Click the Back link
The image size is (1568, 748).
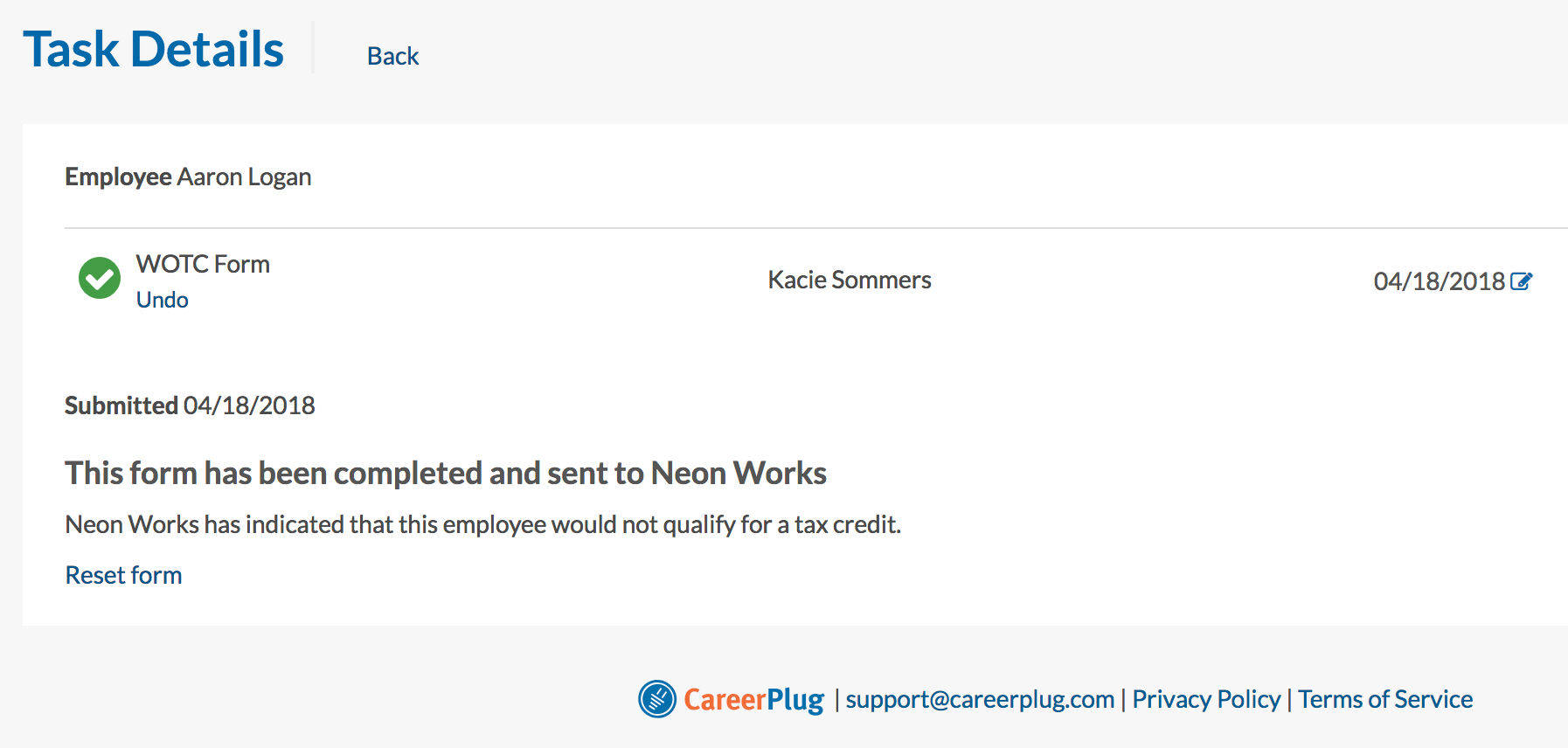[392, 56]
